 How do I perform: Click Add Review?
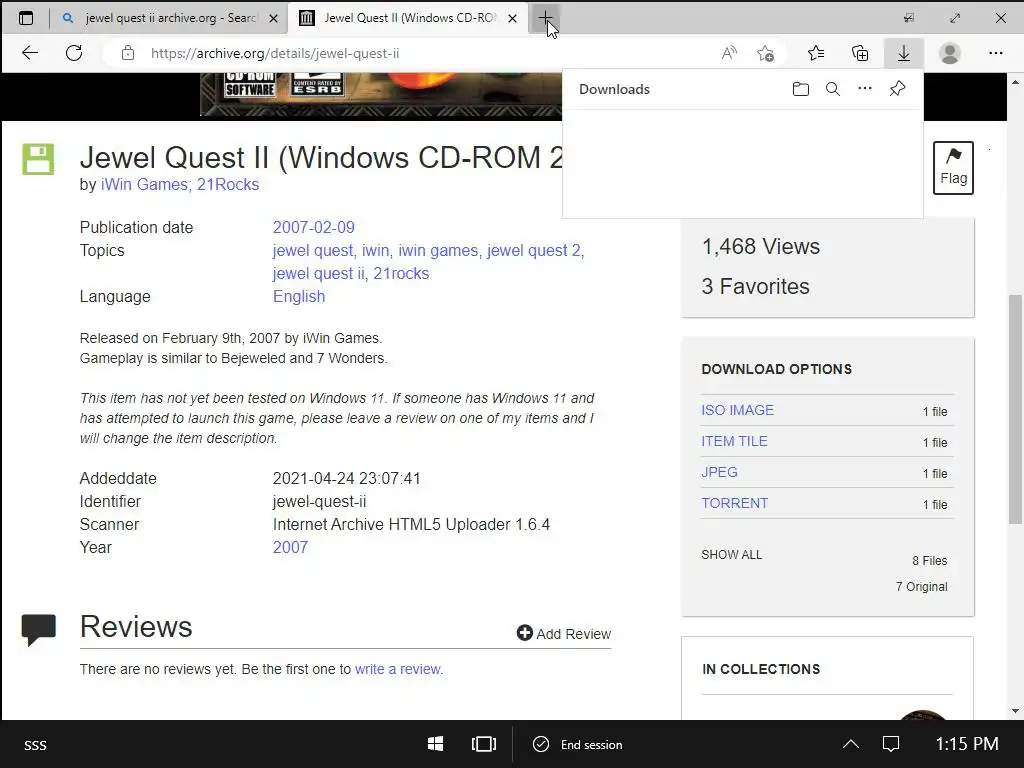pyautogui.click(x=564, y=633)
